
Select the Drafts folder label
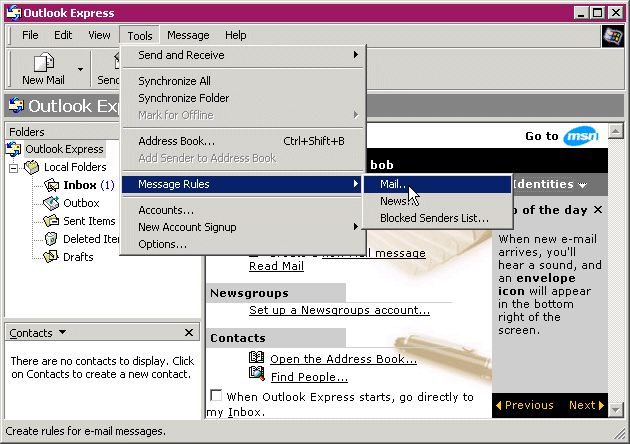(78, 257)
